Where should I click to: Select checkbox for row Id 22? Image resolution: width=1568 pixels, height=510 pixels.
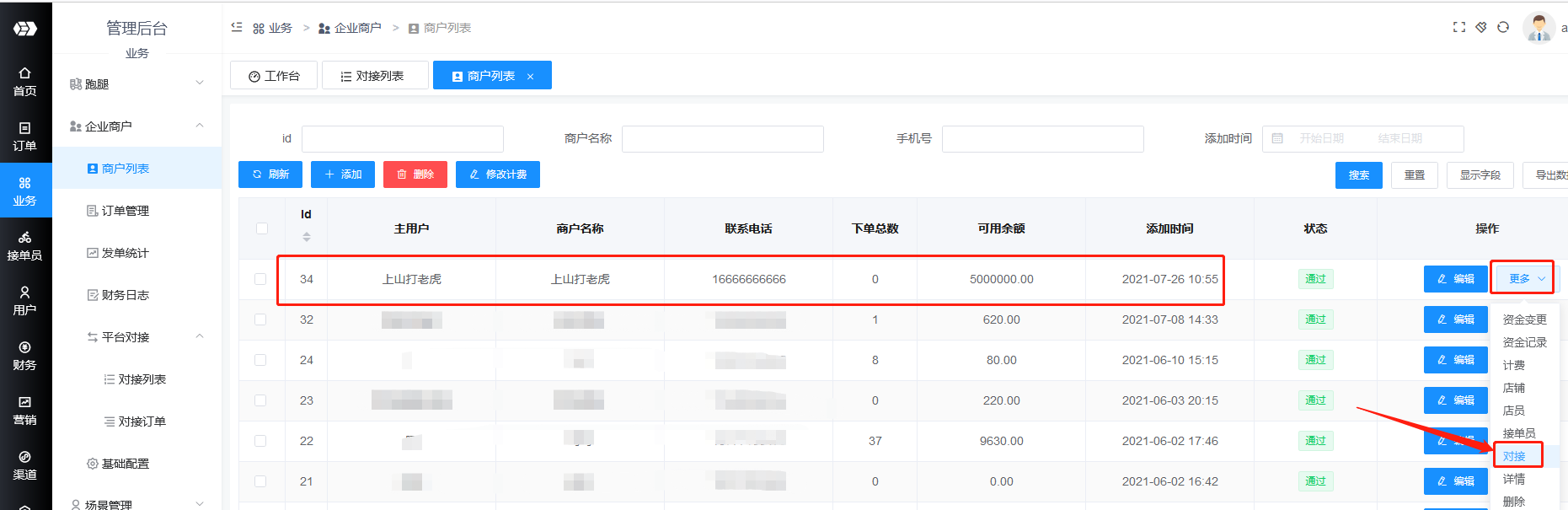[x=260, y=441]
